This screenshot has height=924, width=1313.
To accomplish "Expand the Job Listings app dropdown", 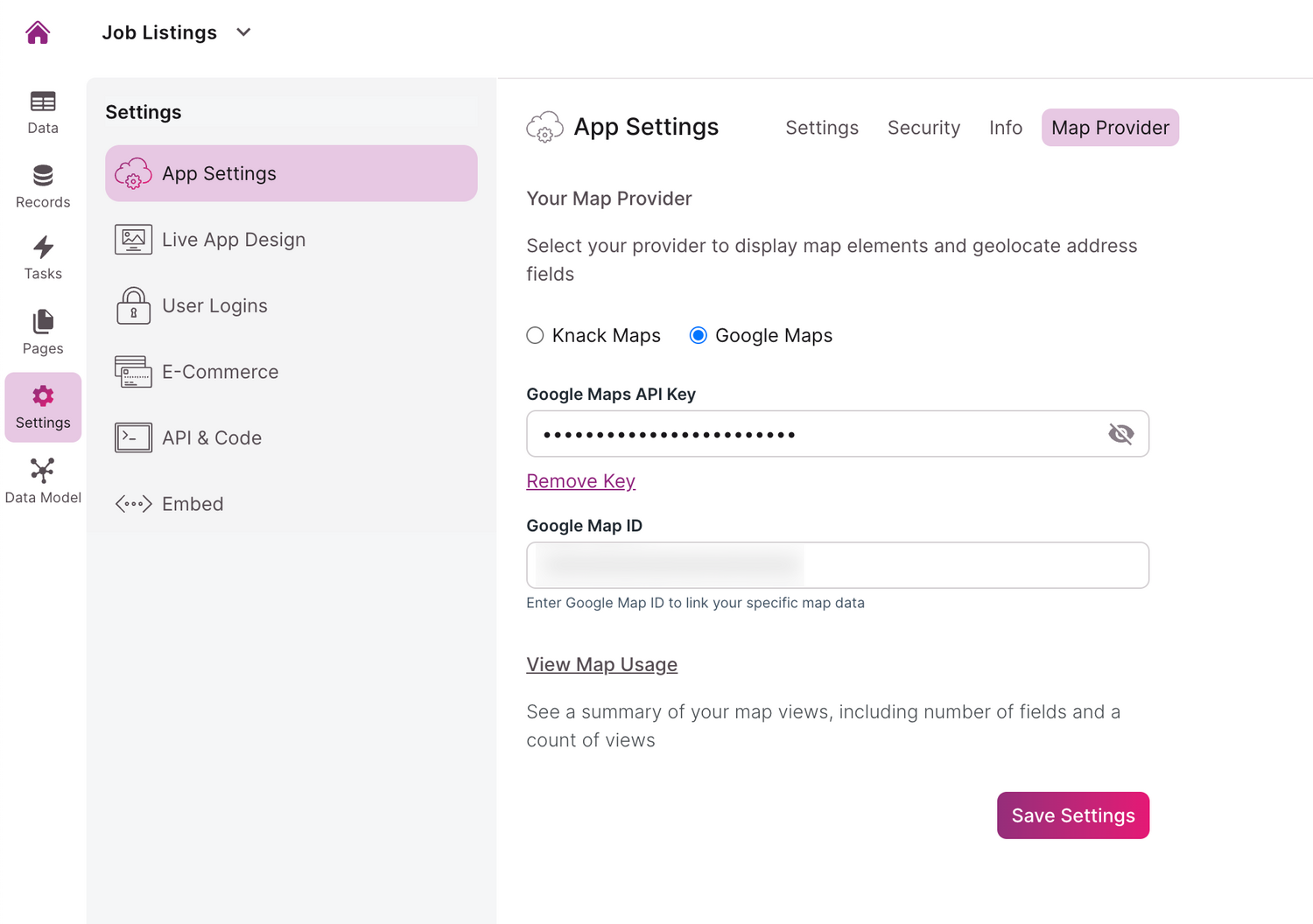I will tap(243, 32).
